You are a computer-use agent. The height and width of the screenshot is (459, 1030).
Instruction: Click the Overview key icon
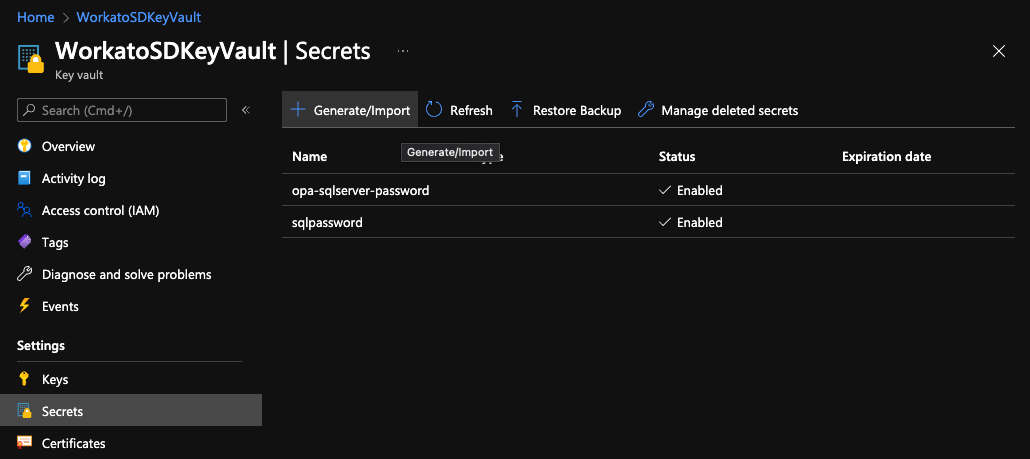click(24, 146)
